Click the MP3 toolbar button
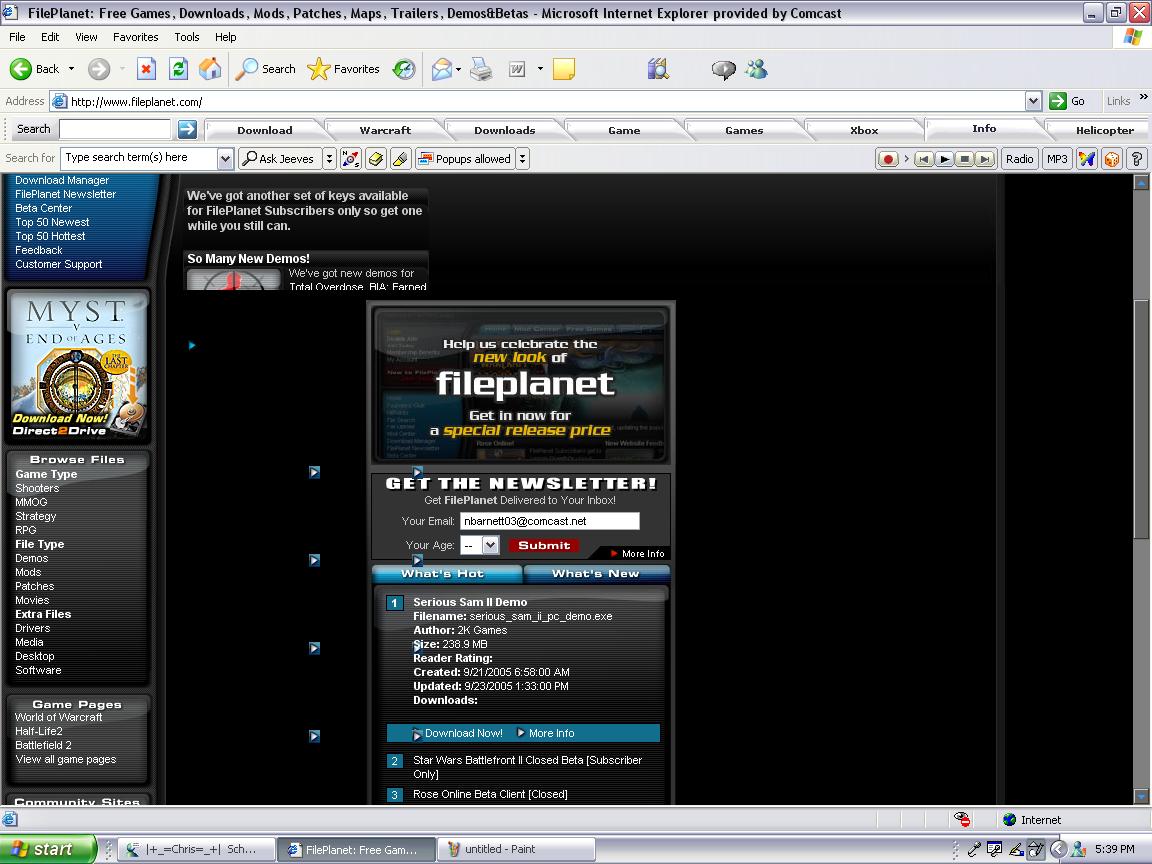Viewport: 1152px width, 864px height. (x=1057, y=159)
